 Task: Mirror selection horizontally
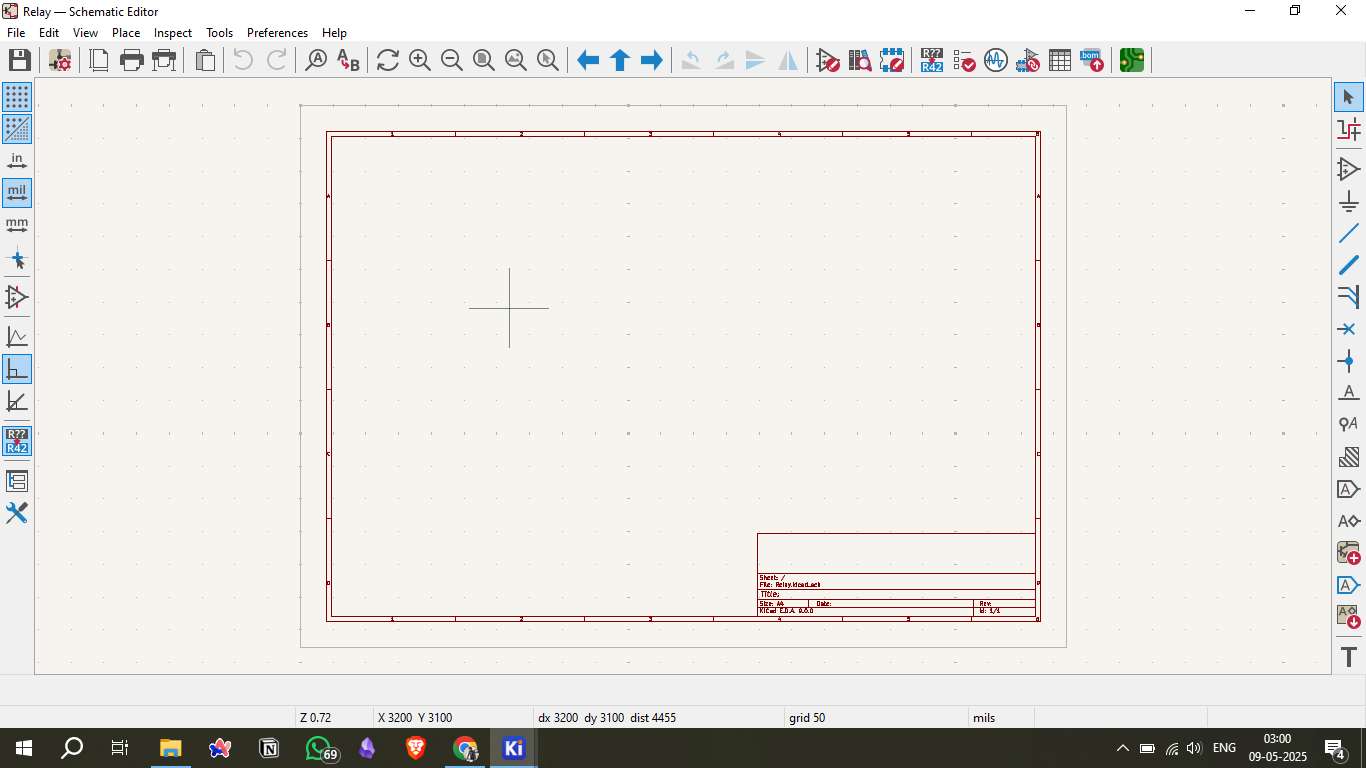point(788,60)
